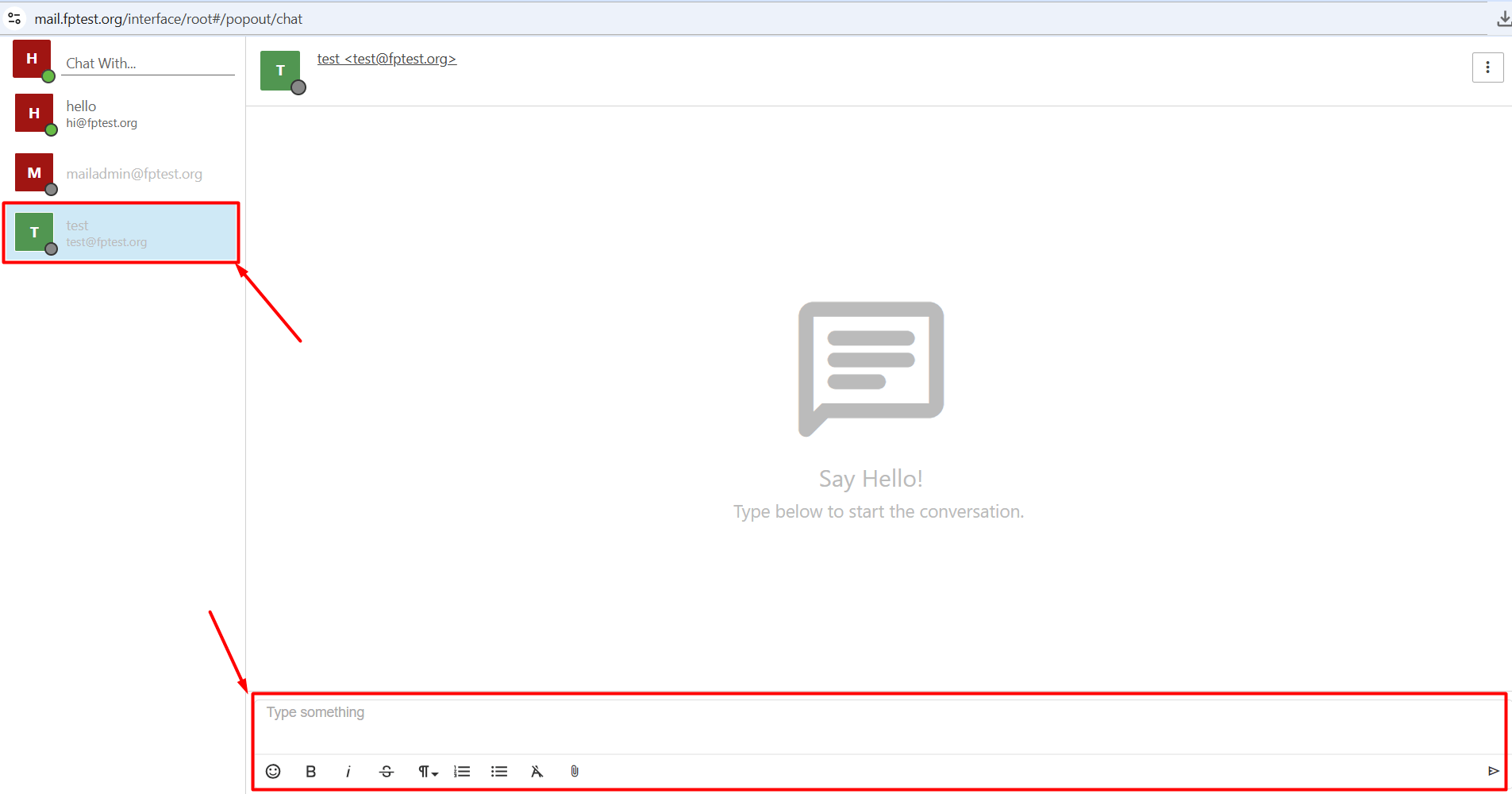
Task: Expand the paragraph format dropdown
Action: (427, 771)
